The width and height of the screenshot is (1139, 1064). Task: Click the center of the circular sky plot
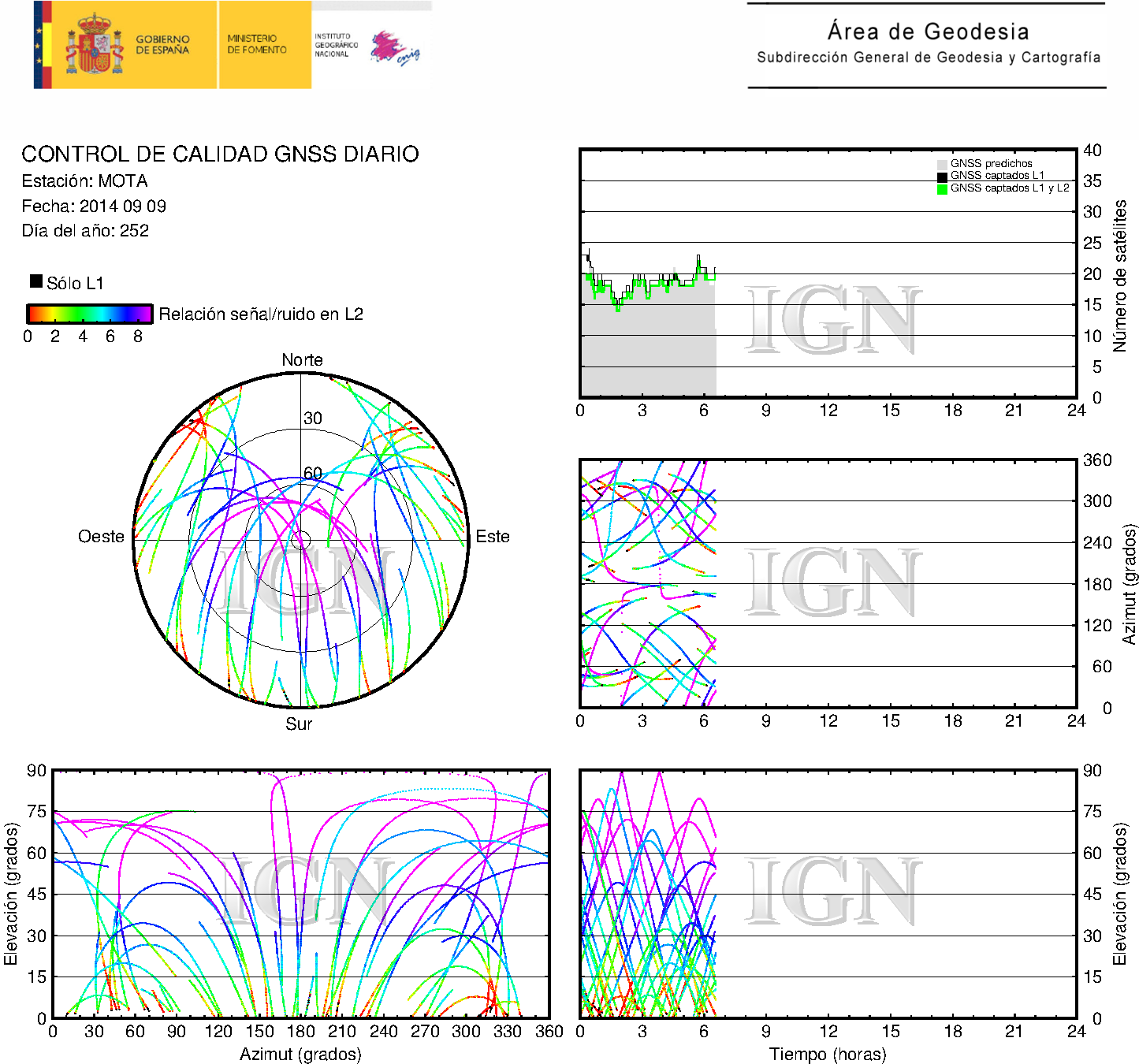pyautogui.click(x=300, y=540)
